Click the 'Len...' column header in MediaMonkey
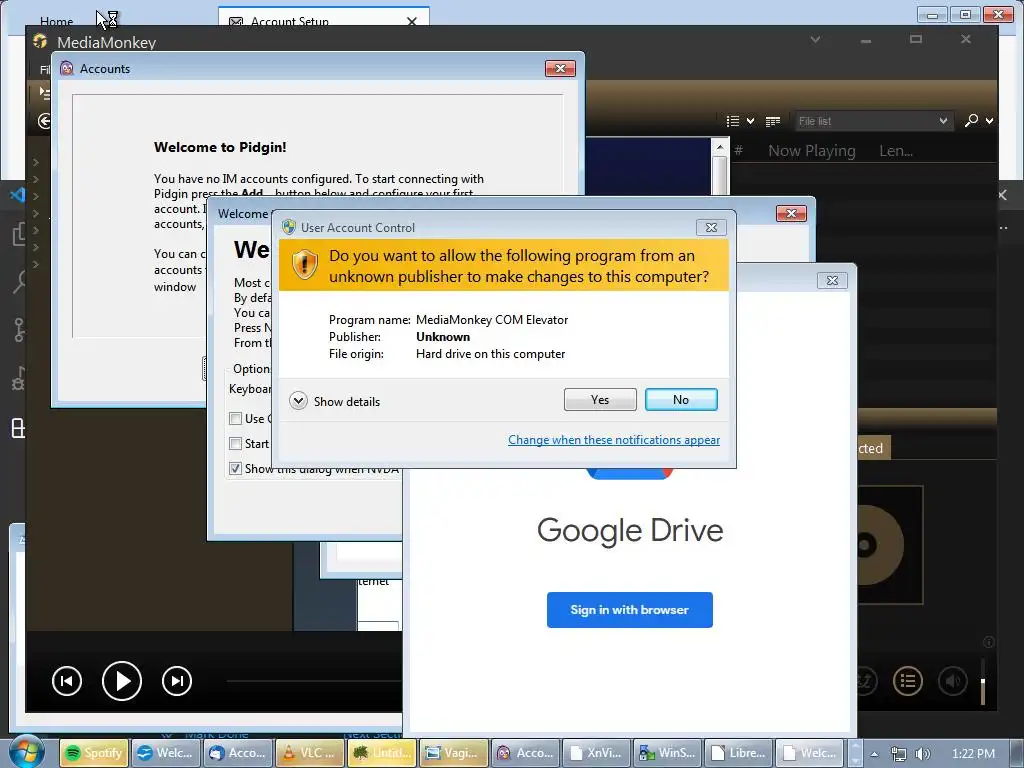 pos(896,151)
